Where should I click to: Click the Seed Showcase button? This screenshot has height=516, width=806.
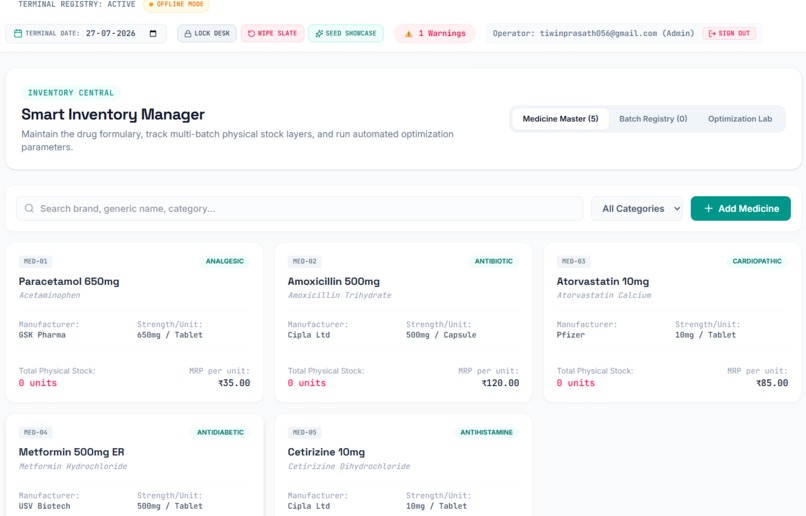tap(346, 33)
